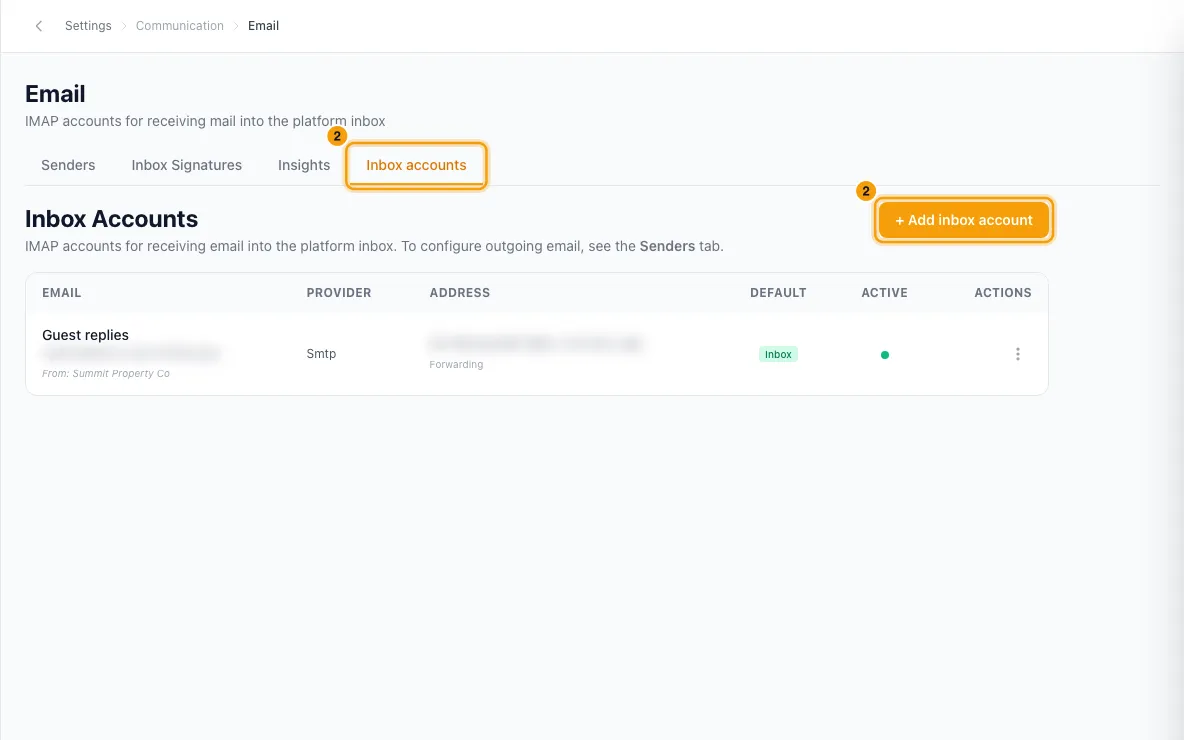This screenshot has width=1184, height=740.
Task: Click the Guest replies account name
Action: point(85,335)
